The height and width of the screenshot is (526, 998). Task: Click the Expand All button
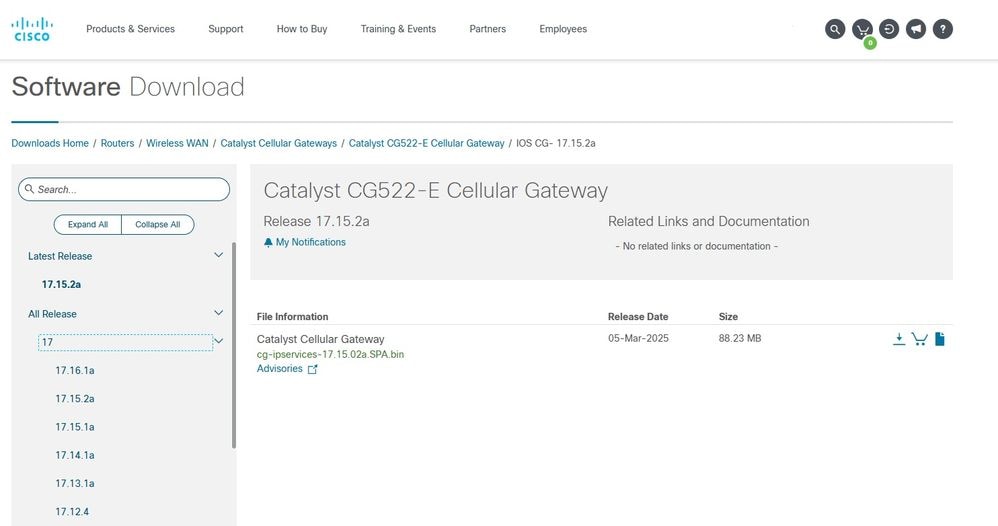pyautogui.click(x=88, y=224)
